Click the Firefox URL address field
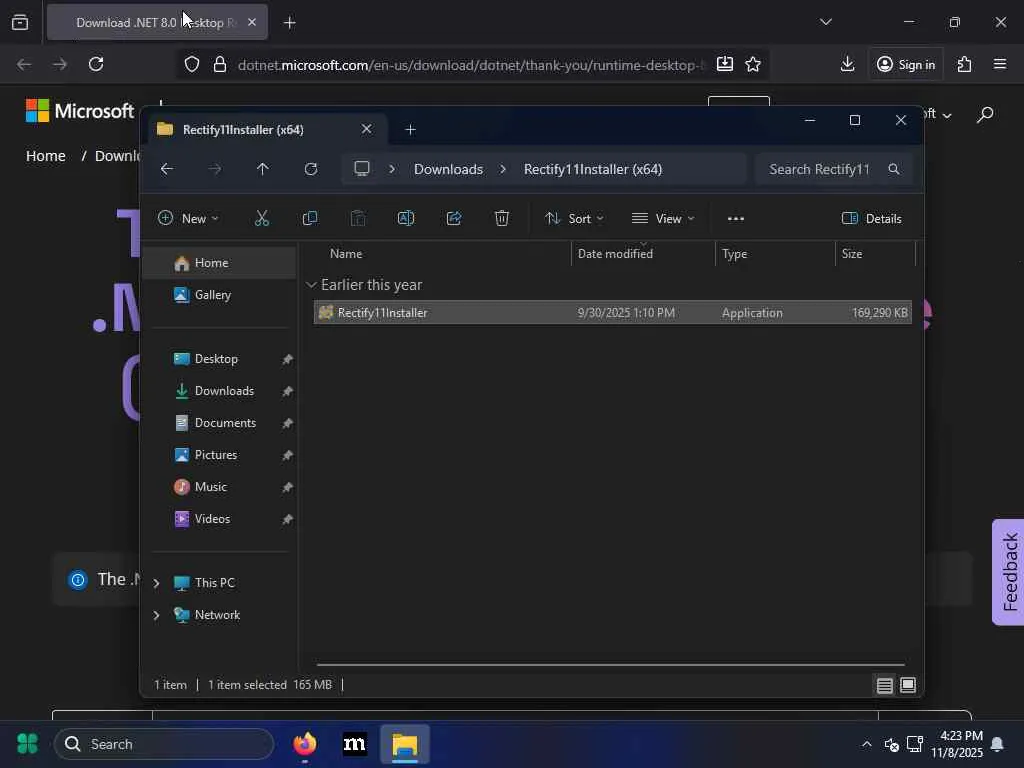The image size is (1024, 768). [x=470, y=64]
